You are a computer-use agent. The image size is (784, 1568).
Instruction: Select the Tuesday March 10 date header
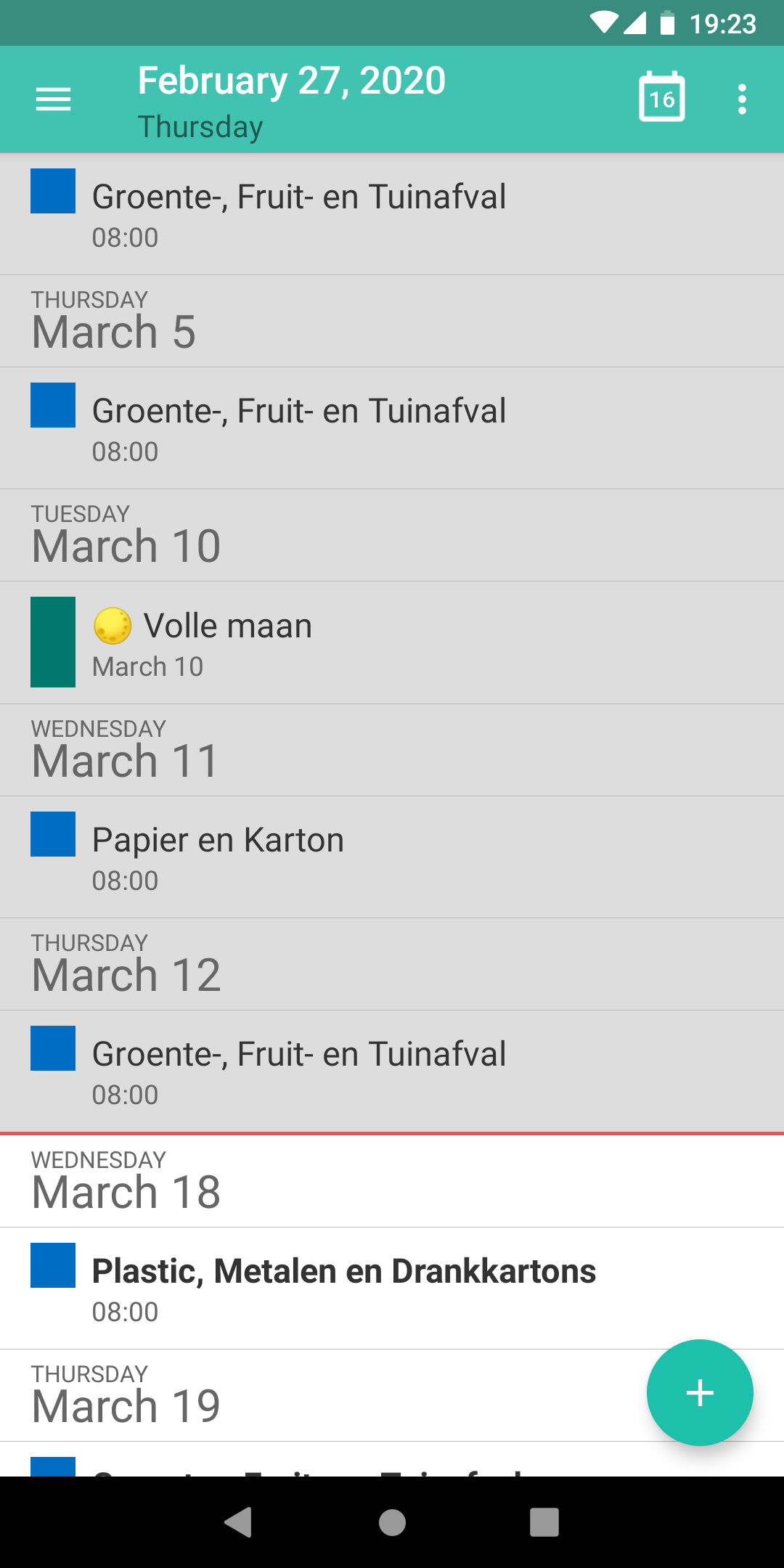coord(126,535)
